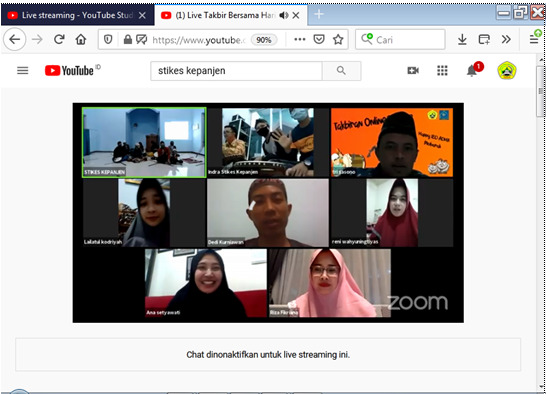Open the YouTube guide hamburger menu
The image size is (546, 394).
23,71
